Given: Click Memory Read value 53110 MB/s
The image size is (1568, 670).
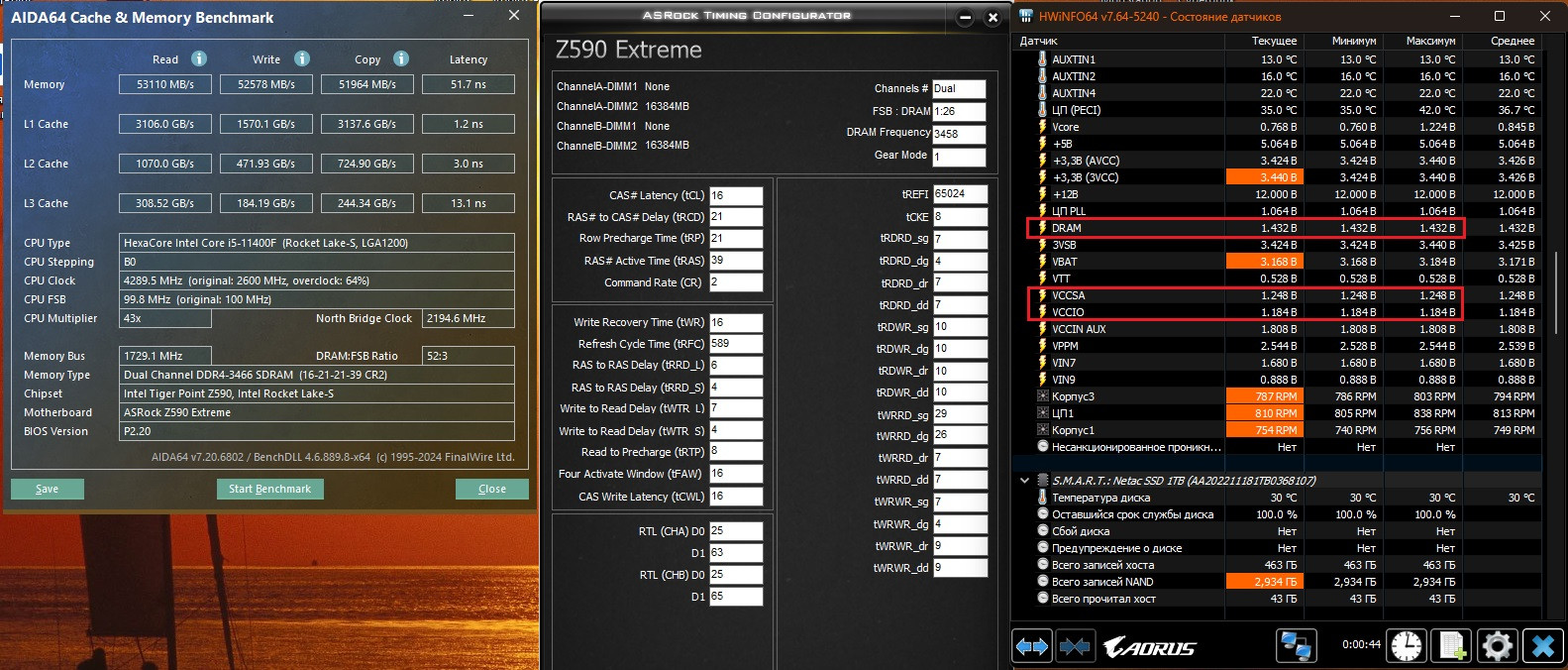Looking at the screenshot, I should [165, 84].
